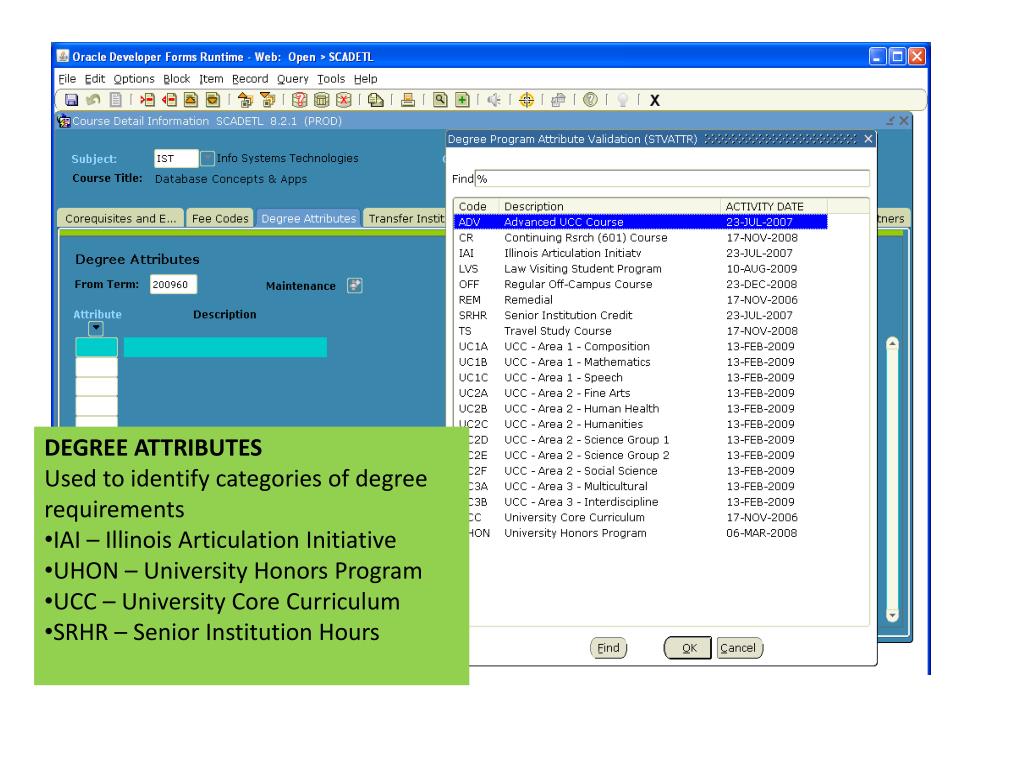Close the Degree Program Attribute Validation dialog
Image resolution: width=1024 pixels, height=768 pixels.
pos(868,139)
